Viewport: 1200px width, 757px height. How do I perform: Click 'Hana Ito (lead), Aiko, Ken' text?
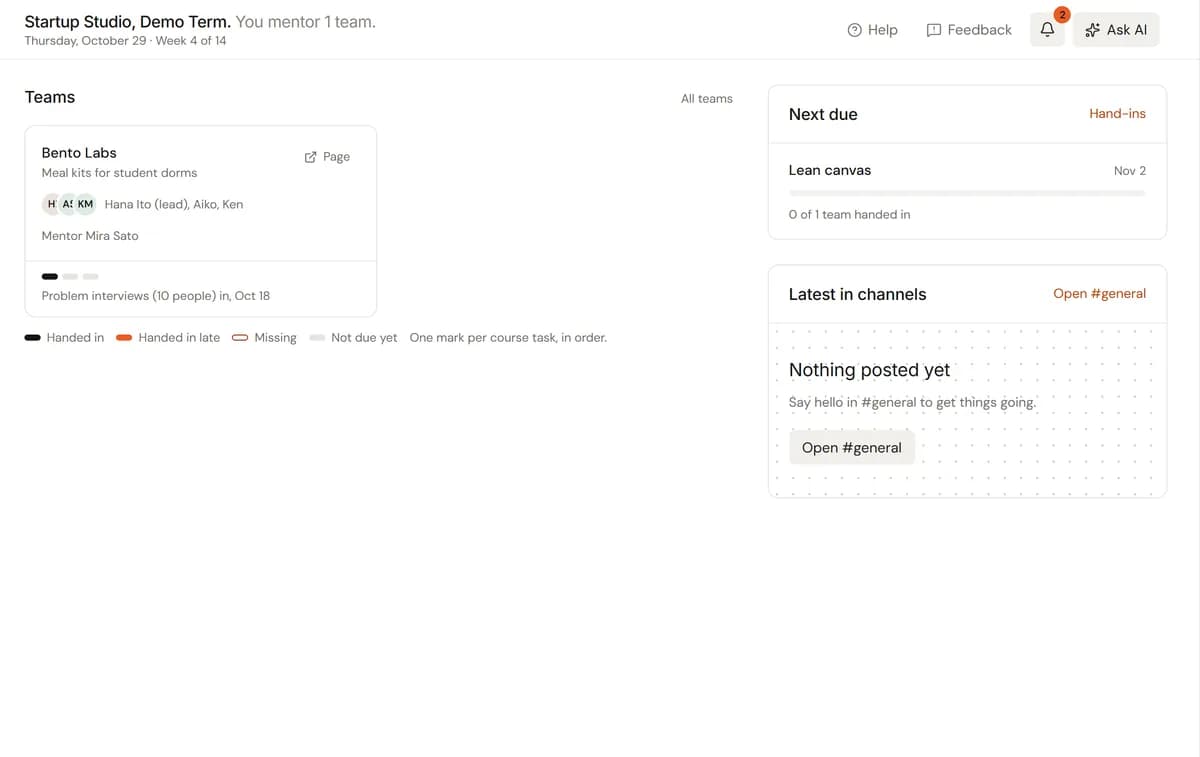click(174, 204)
